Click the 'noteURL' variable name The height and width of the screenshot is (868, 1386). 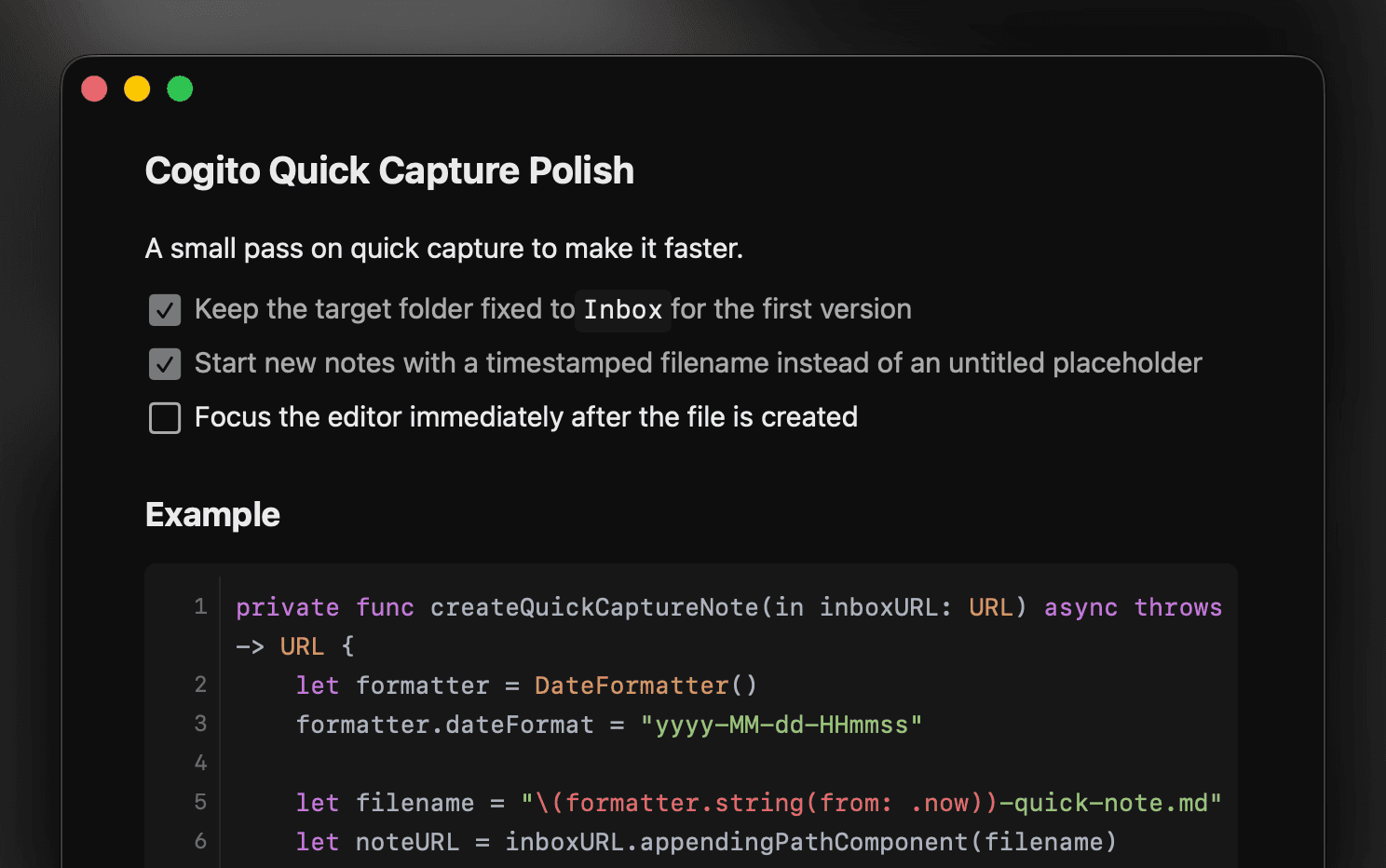408,842
